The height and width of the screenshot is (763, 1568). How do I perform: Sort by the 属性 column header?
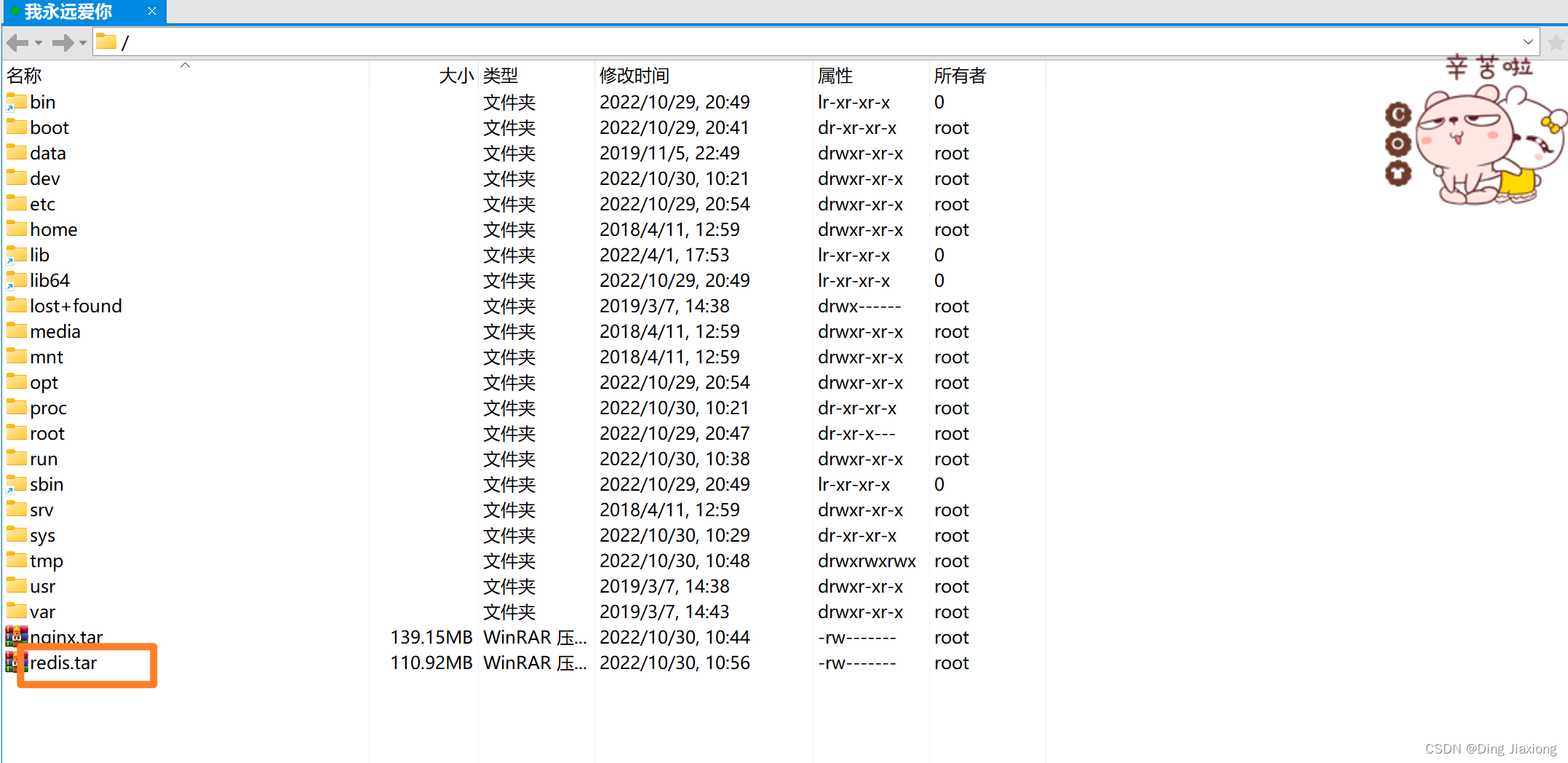click(872, 75)
